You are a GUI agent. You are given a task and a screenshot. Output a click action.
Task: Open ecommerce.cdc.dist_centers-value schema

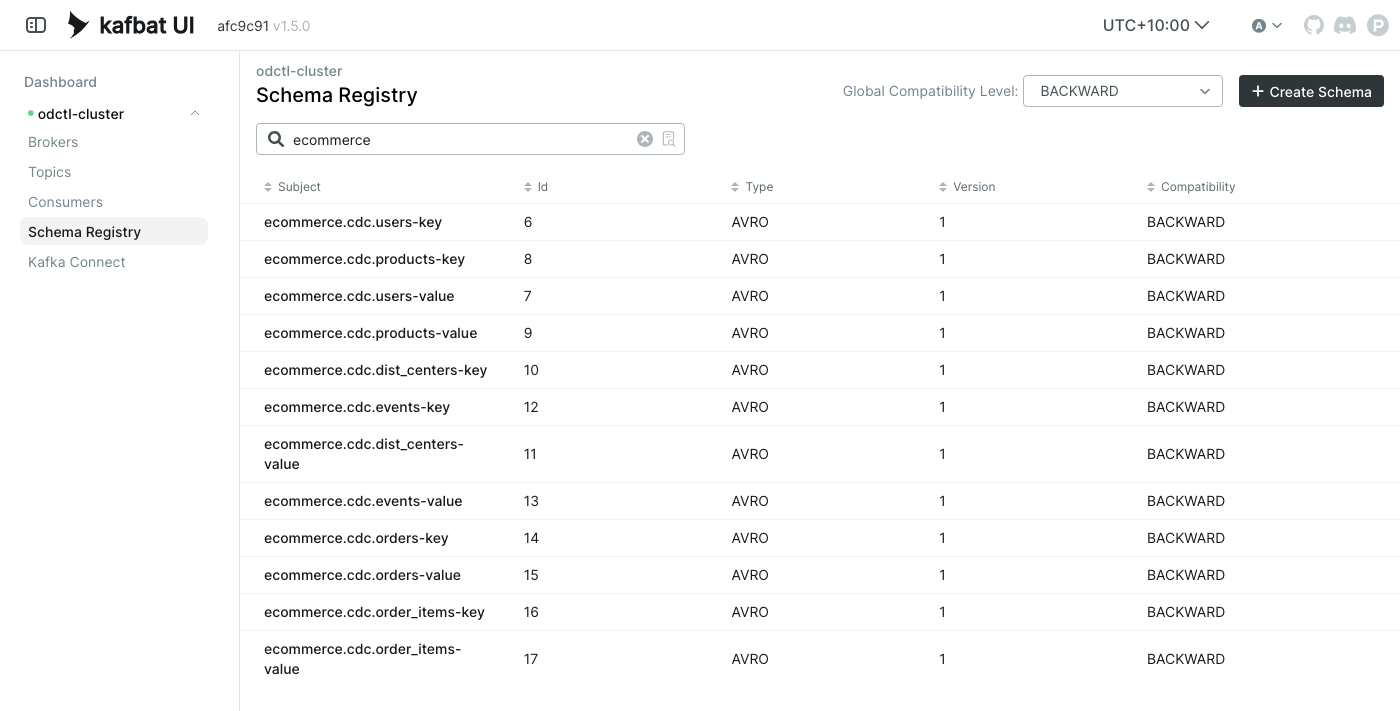[364, 454]
